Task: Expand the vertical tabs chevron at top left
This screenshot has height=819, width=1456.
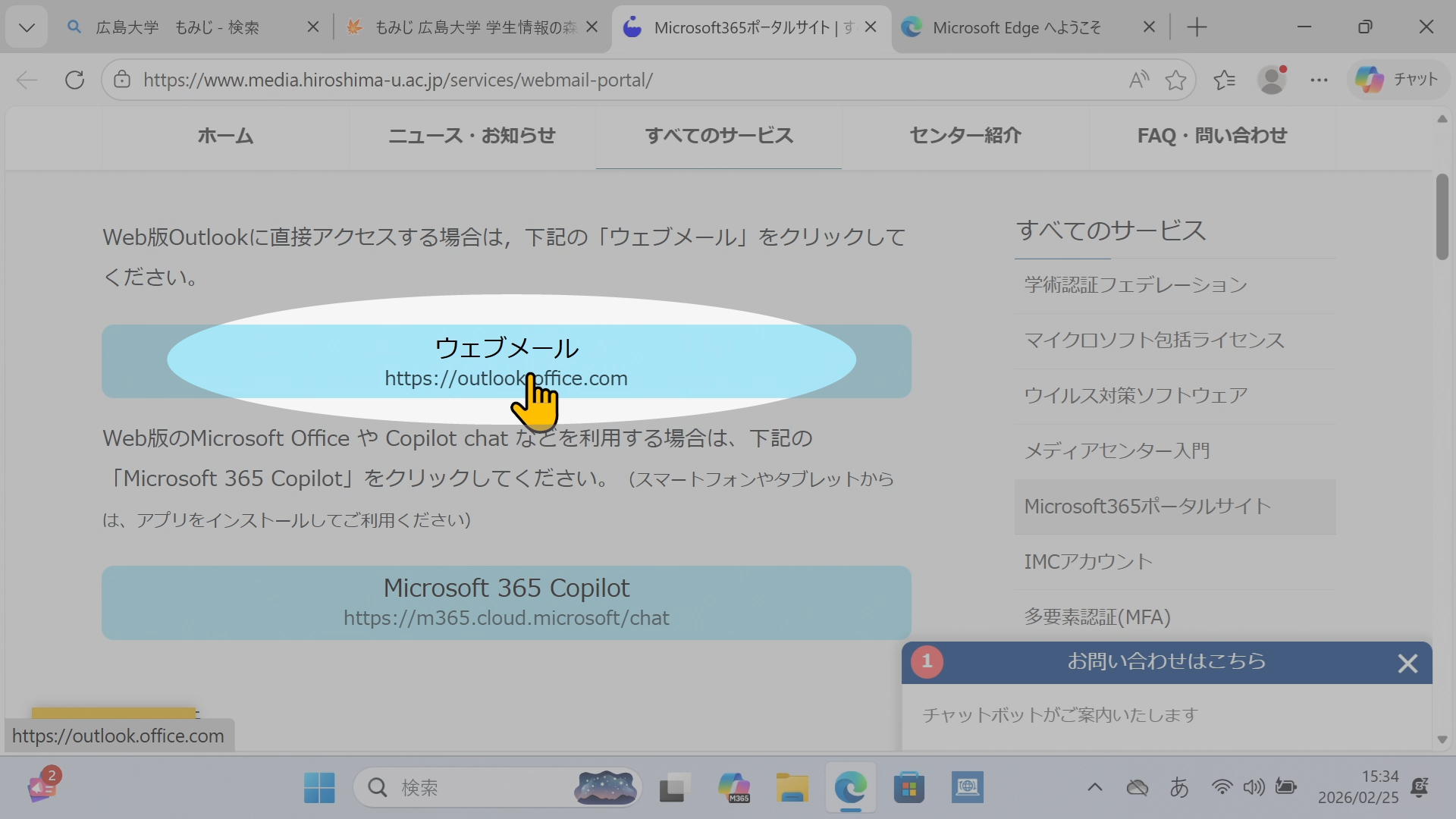Action: point(26,27)
